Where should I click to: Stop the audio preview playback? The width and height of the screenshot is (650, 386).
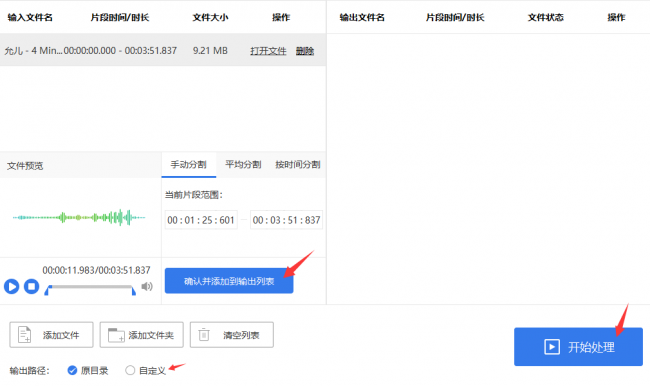click(x=32, y=286)
